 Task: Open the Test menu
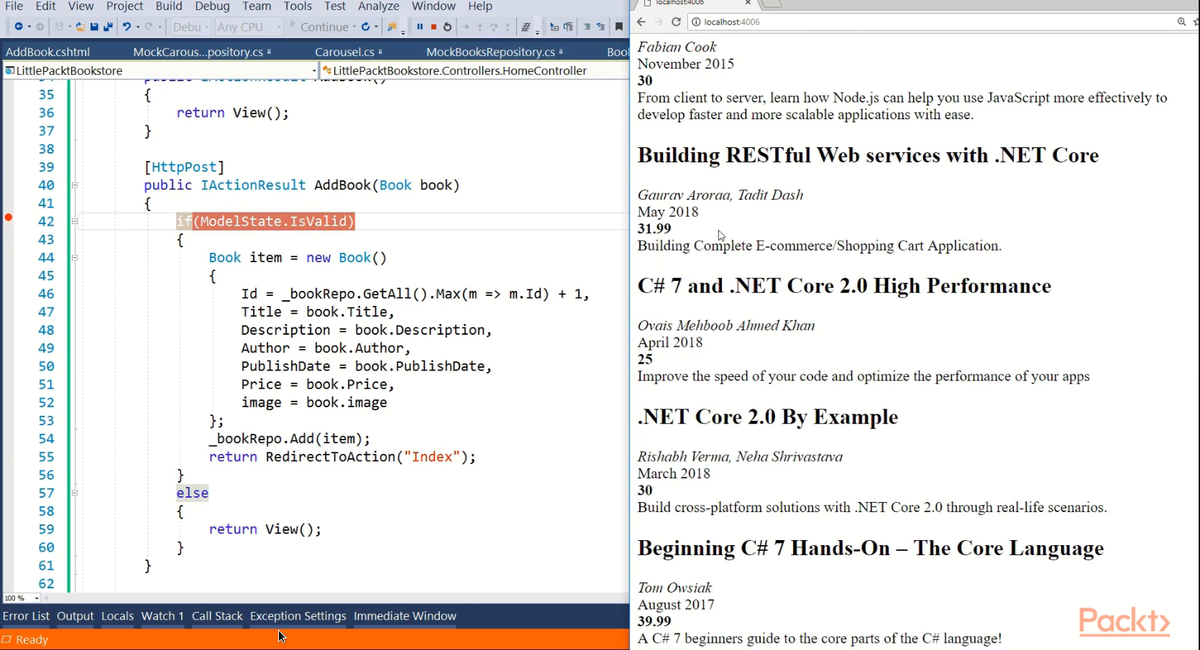tap(336, 6)
